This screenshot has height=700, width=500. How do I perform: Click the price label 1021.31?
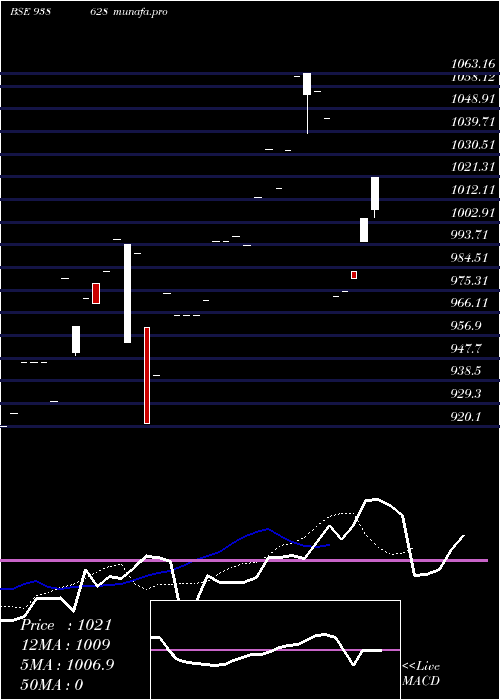point(473,167)
